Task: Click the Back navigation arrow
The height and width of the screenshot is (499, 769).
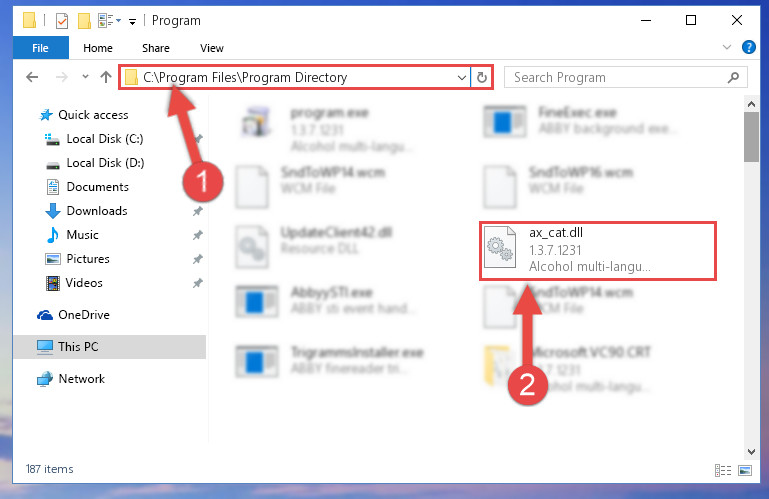Action: click(32, 77)
